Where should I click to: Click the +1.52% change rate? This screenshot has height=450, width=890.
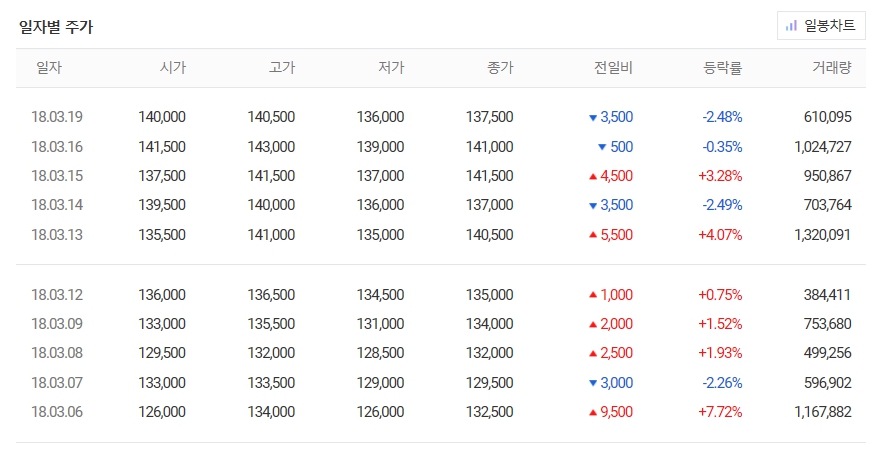720,324
